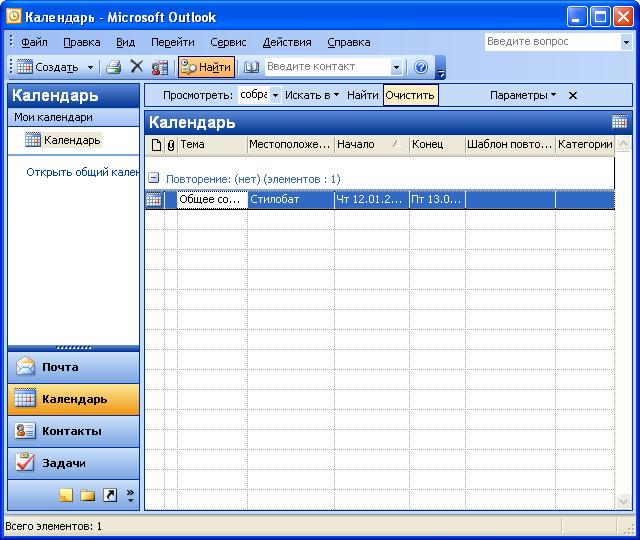
Task: Sort by the icon column header
Action: click(x=156, y=144)
